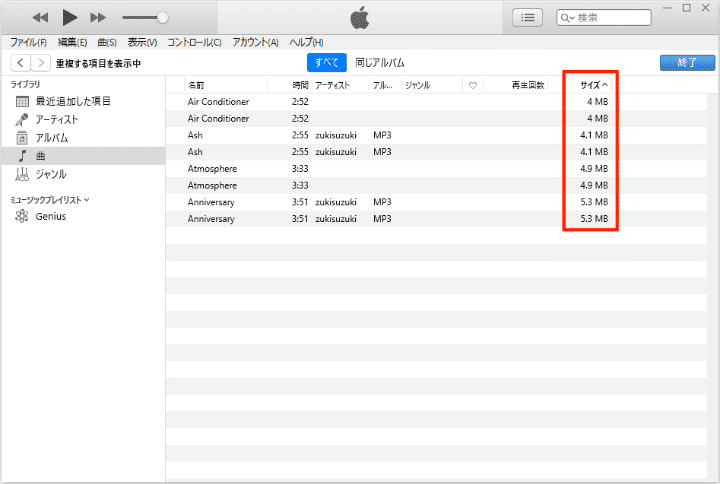Sort by the アーティスト column header
720x484 pixels.
tap(341, 85)
